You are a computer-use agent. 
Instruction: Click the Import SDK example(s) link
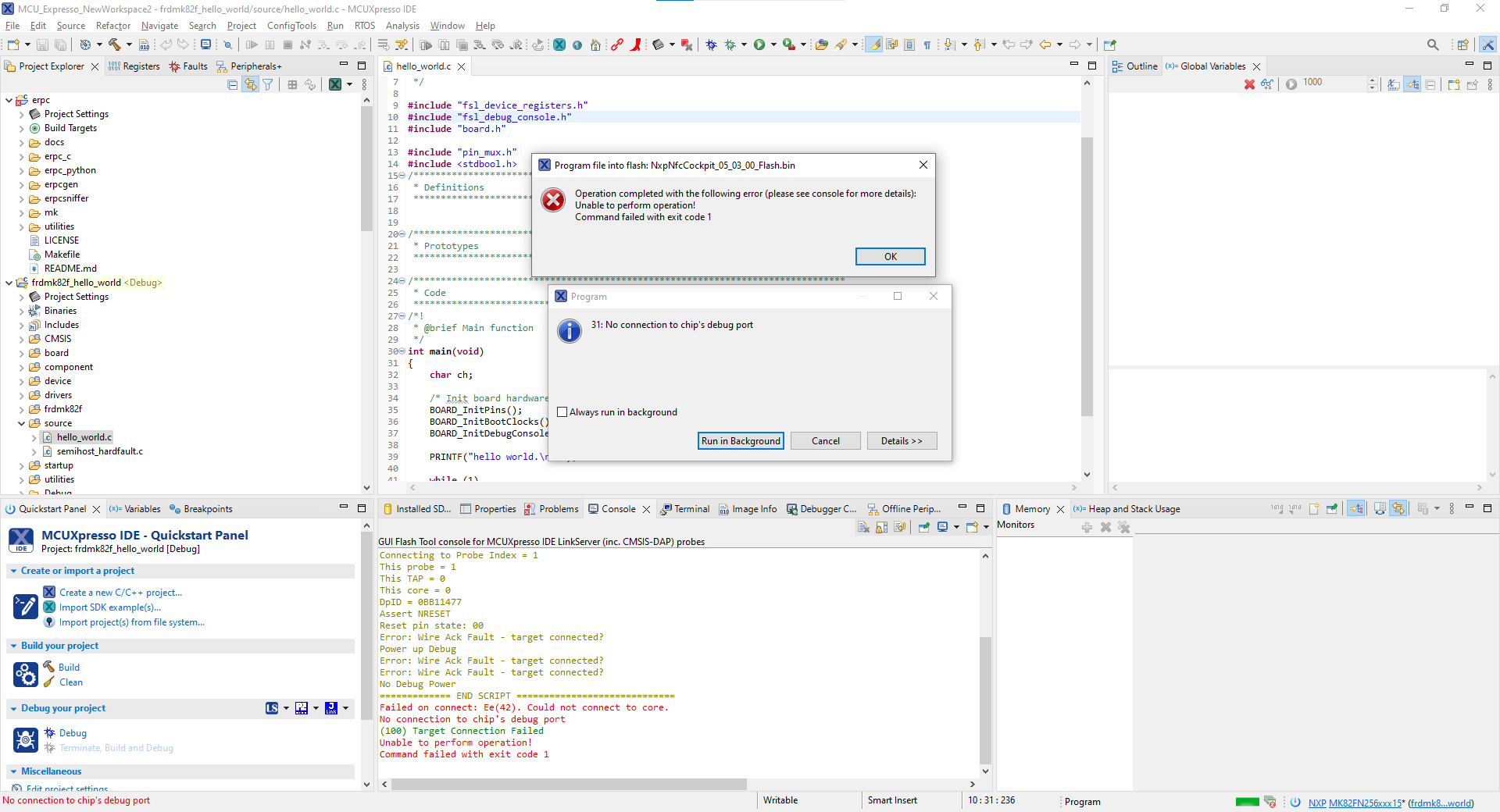click(x=111, y=607)
